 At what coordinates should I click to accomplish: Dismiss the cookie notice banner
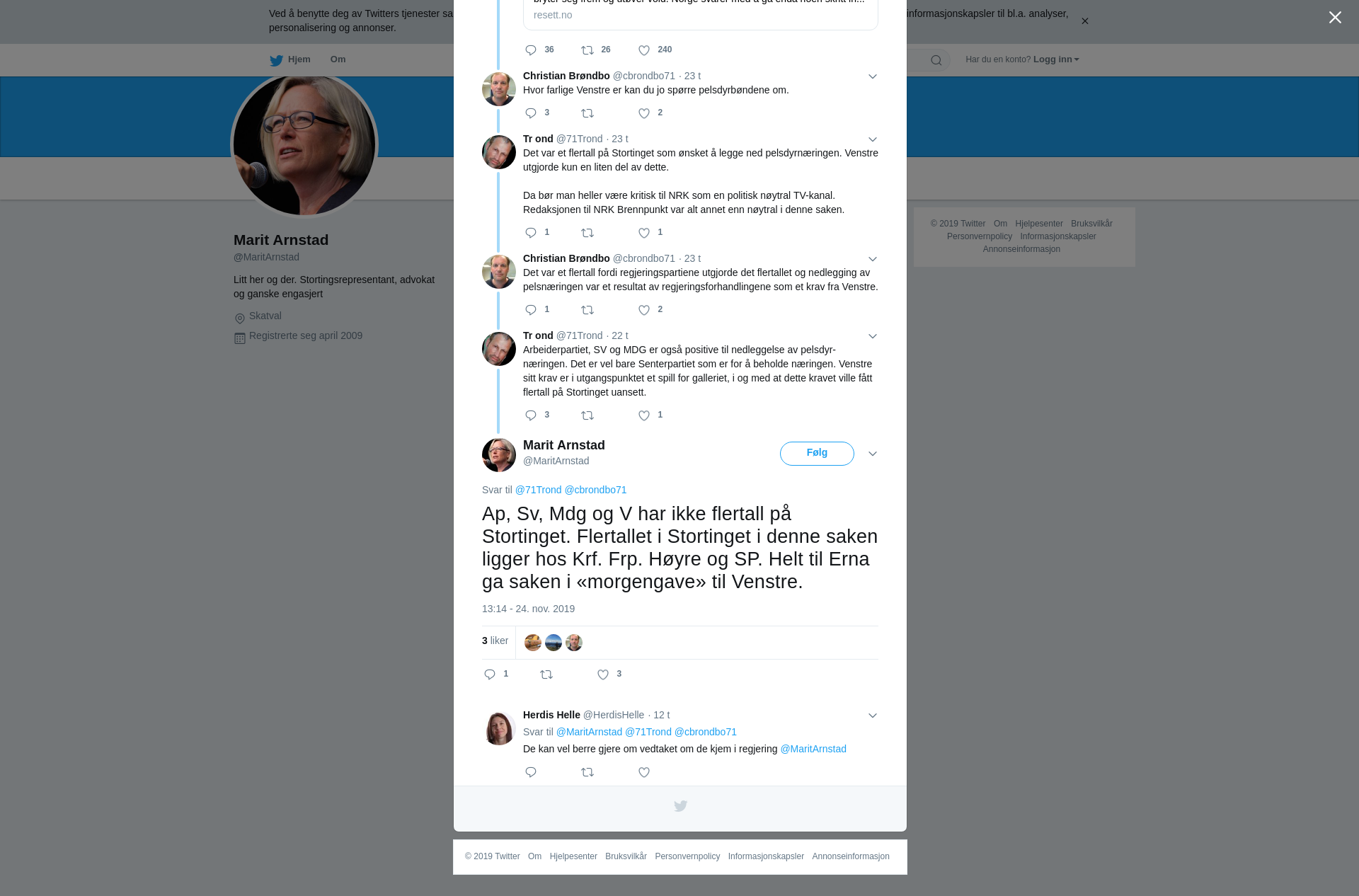click(1084, 21)
